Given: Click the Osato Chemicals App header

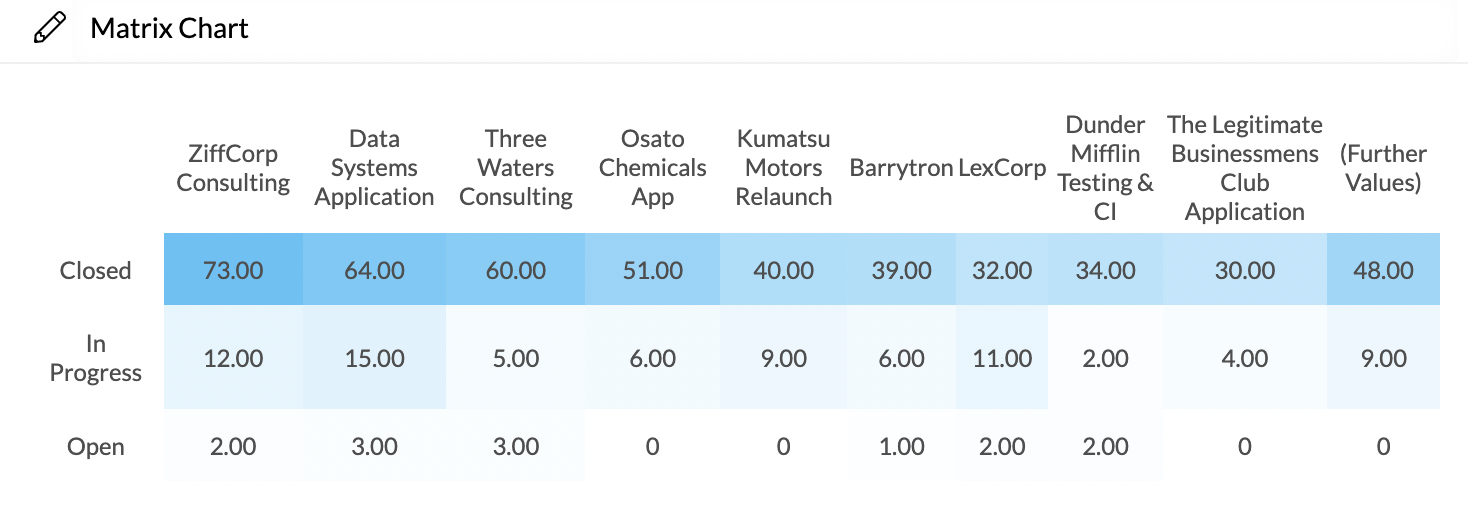Looking at the screenshot, I should (x=653, y=168).
